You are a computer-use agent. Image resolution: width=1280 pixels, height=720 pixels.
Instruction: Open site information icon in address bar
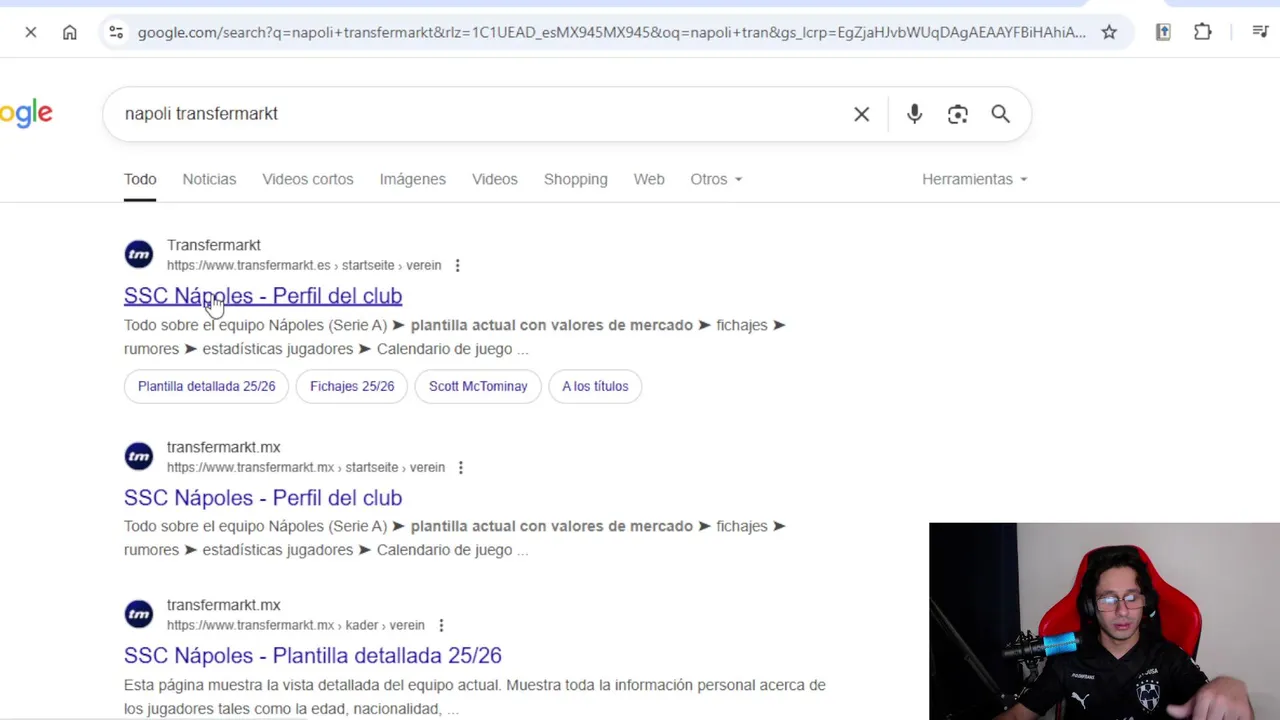[x=116, y=32]
